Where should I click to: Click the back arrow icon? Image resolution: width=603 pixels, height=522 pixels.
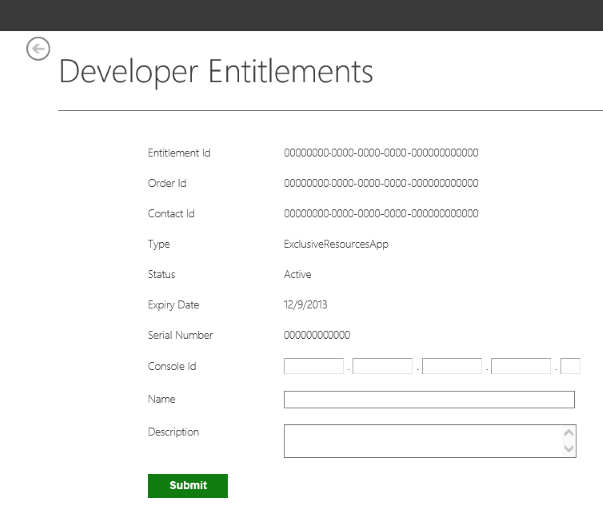tap(38, 49)
